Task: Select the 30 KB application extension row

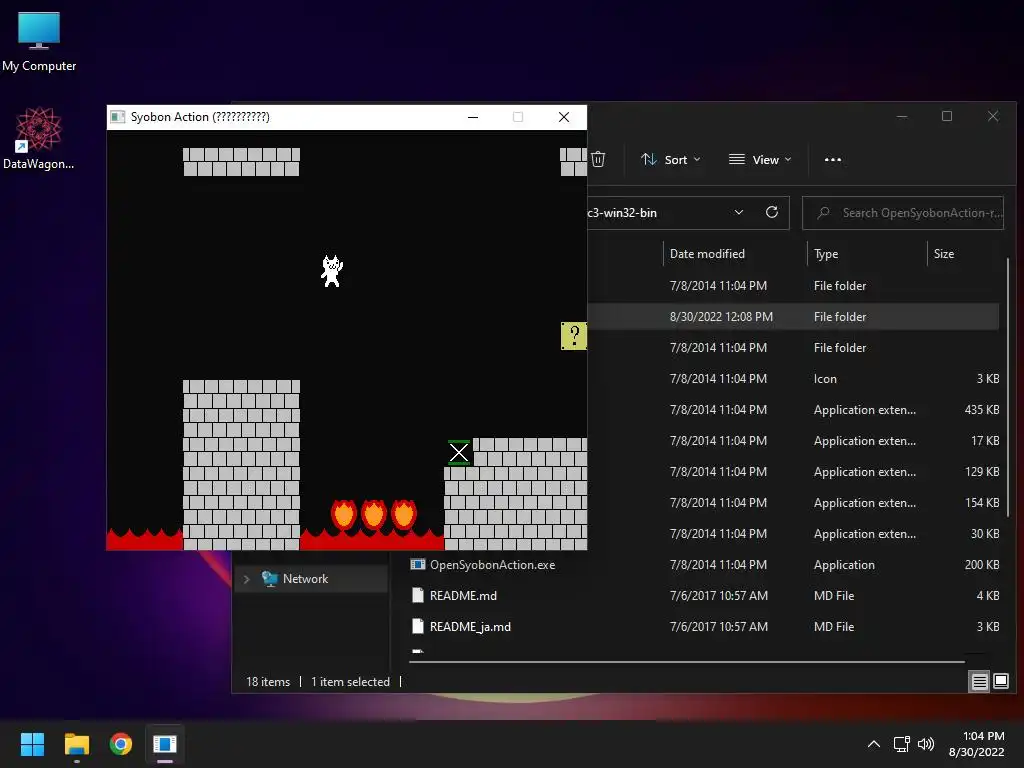Action: coord(793,534)
